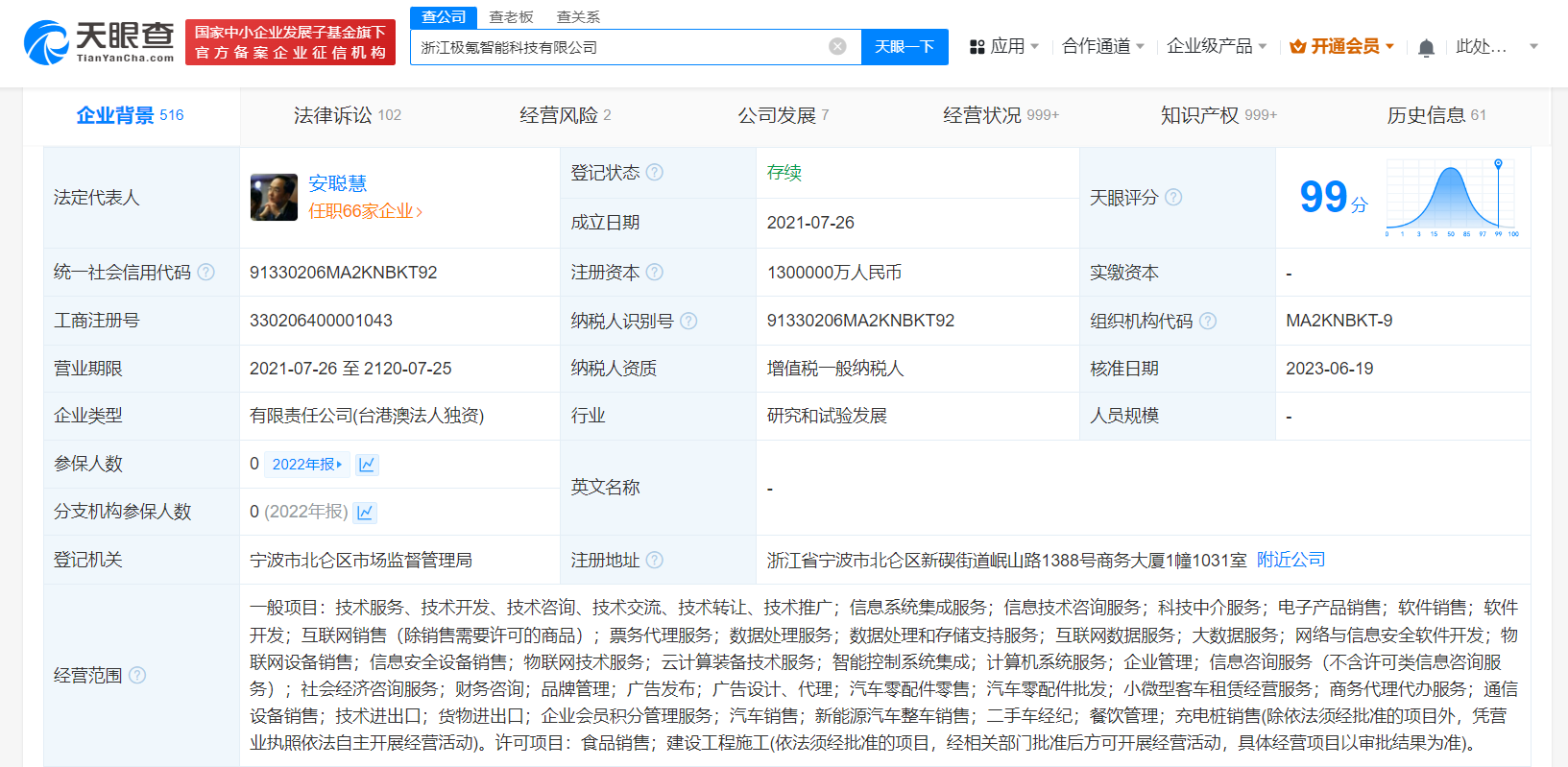Click the 天眼评分 distribution chart

tap(1451, 197)
